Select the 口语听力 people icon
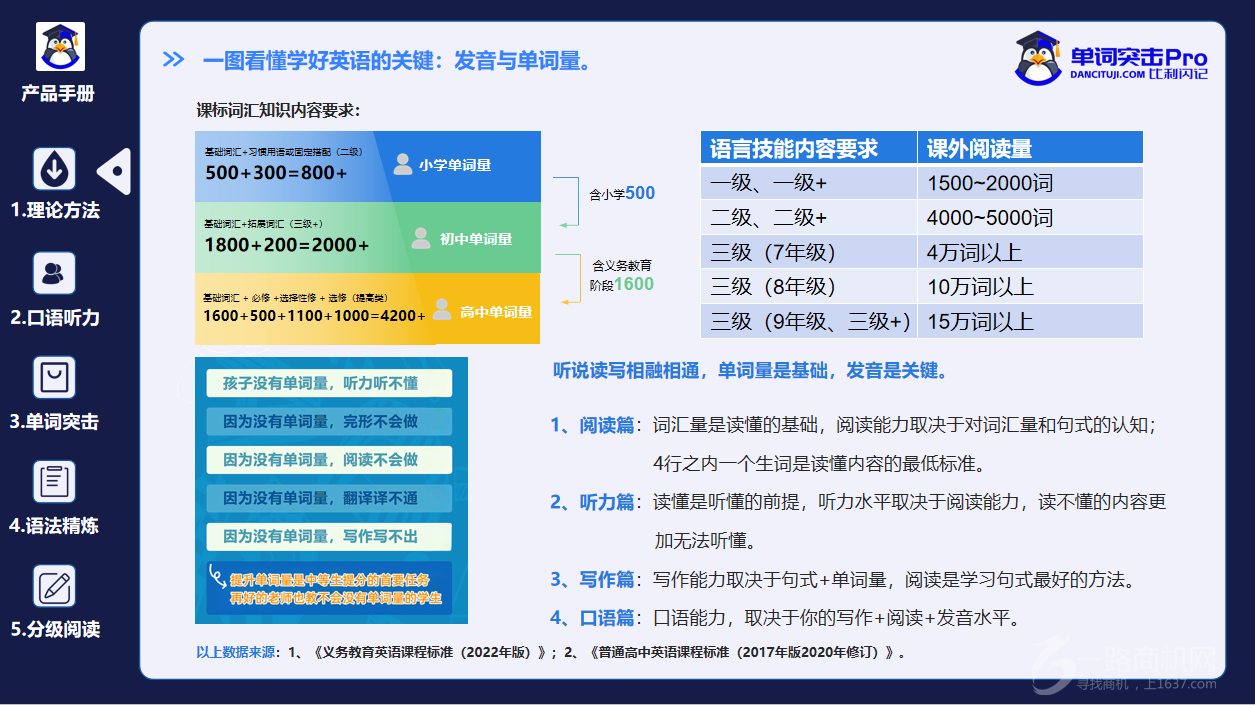 click(54, 273)
